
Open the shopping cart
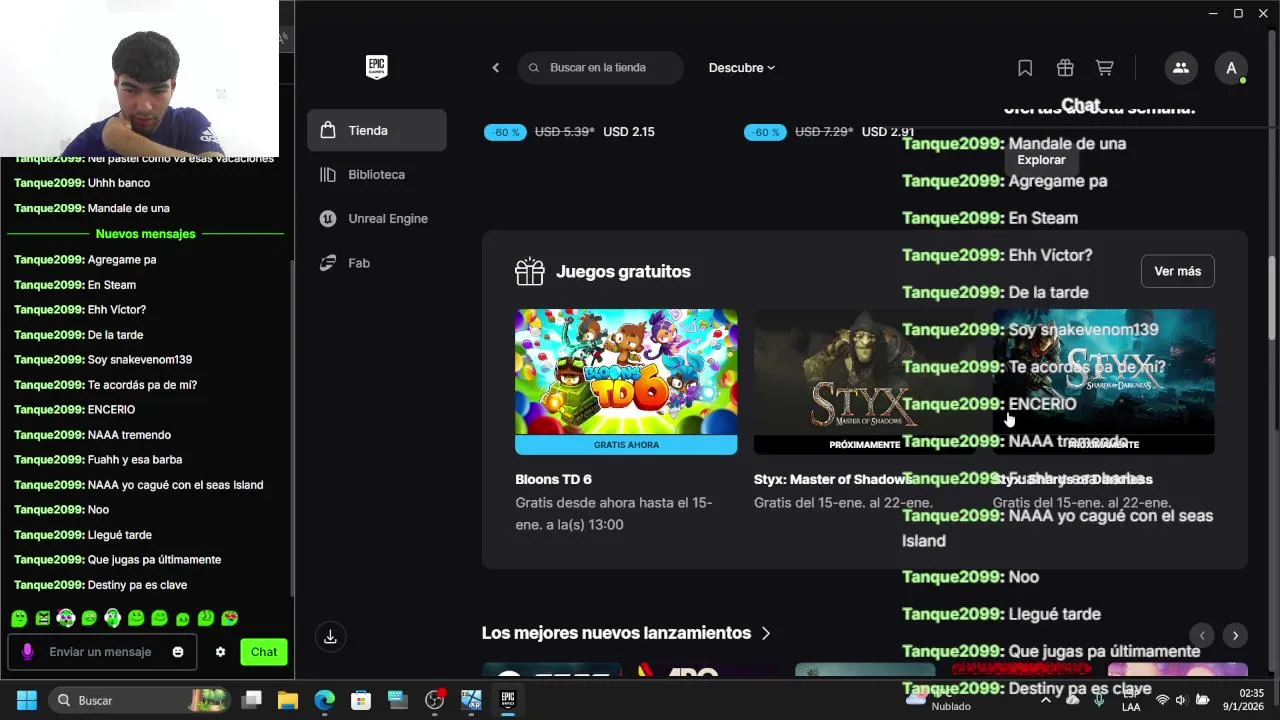pos(1105,68)
